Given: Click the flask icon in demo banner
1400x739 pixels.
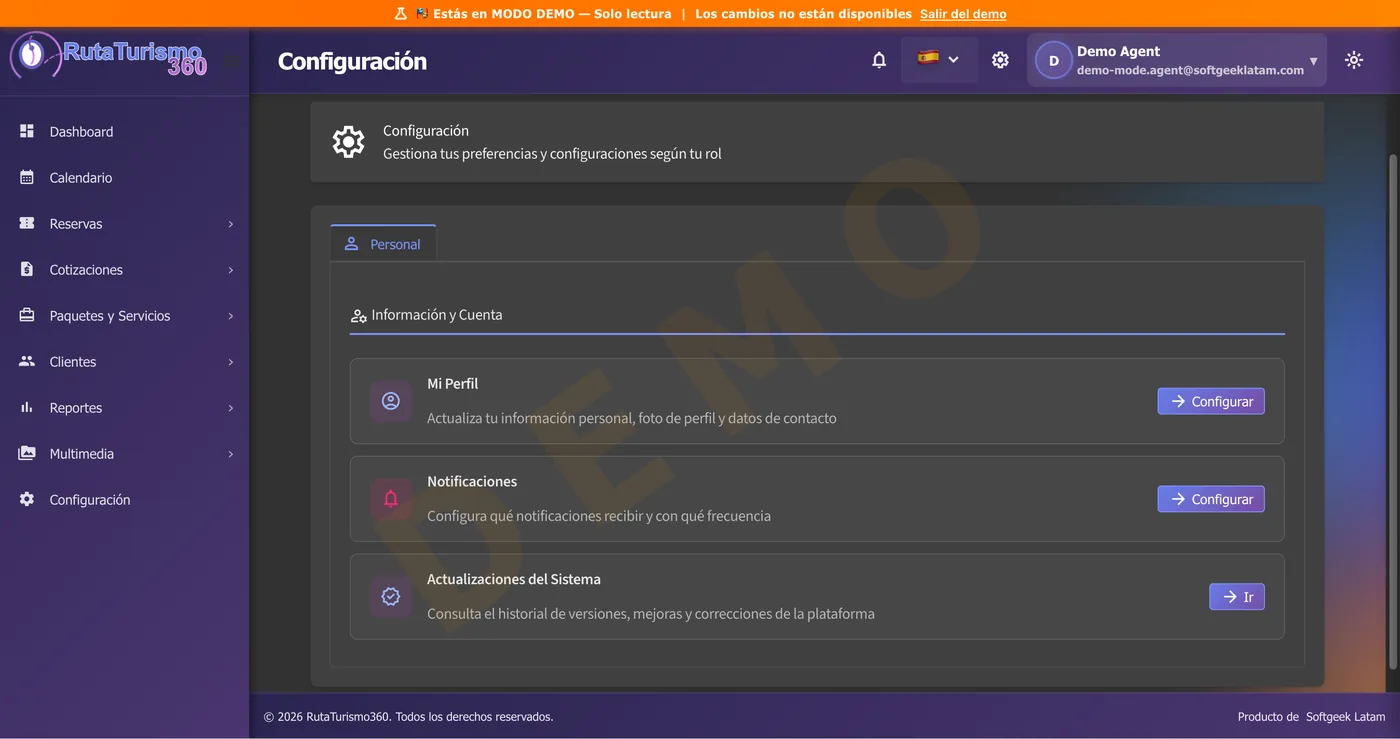Looking at the screenshot, I should (x=401, y=14).
